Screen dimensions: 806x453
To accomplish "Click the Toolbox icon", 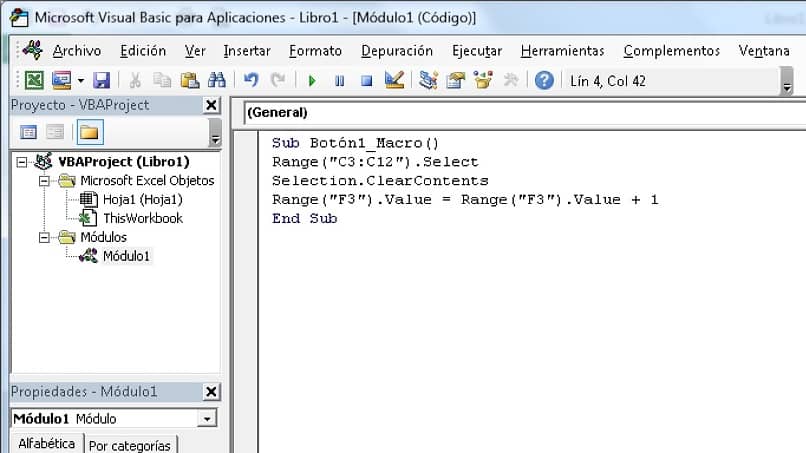I will pyautogui.click(x=510, y=80).
